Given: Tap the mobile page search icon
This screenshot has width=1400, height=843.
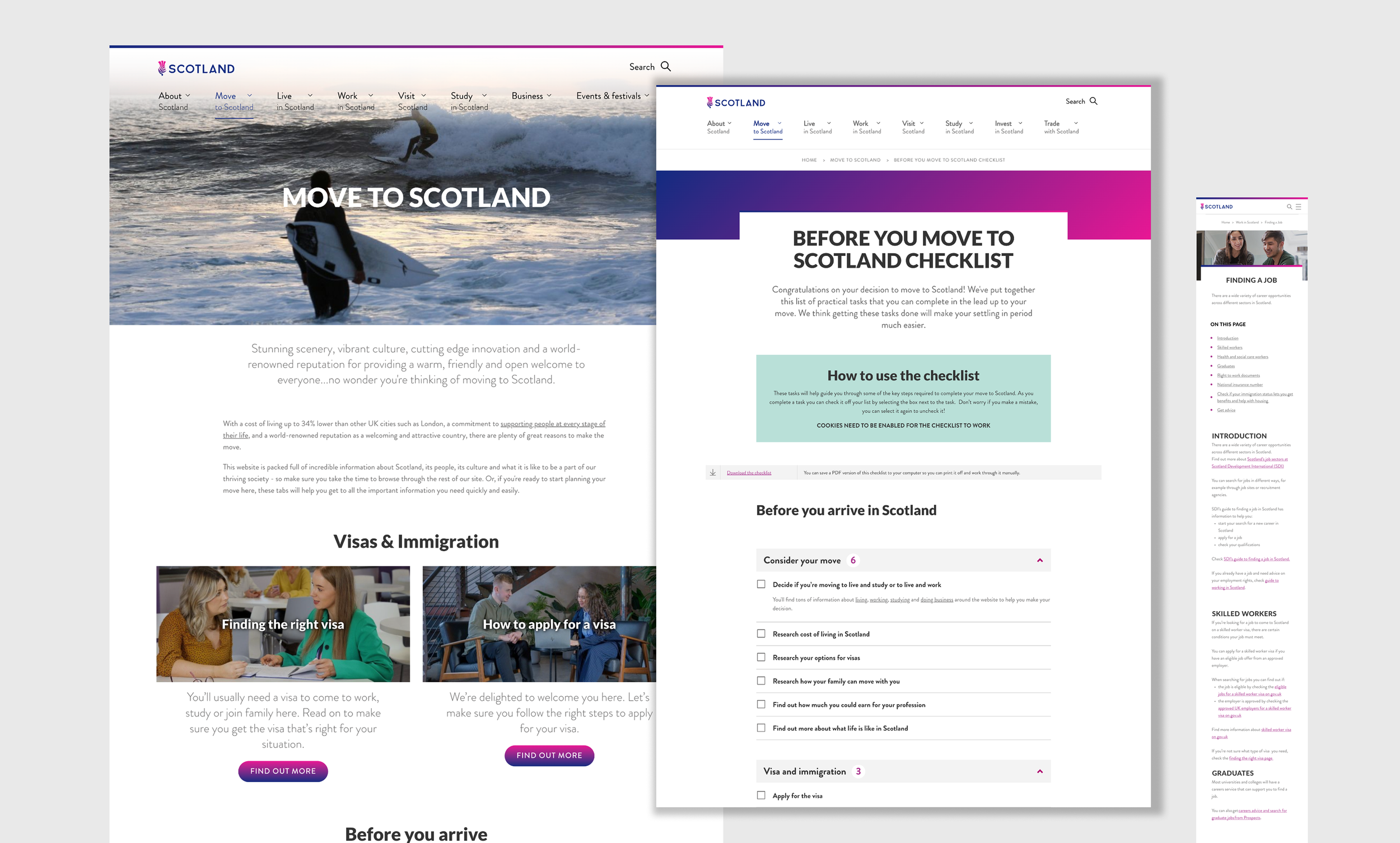Looking at the screenshot, I should pos(1289,207).
